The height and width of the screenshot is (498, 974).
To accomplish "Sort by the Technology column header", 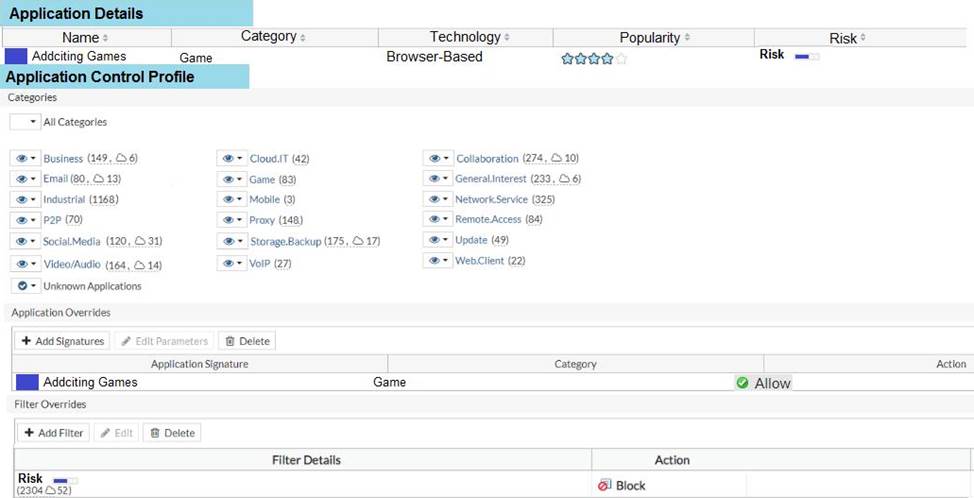I will click(465, 37).
